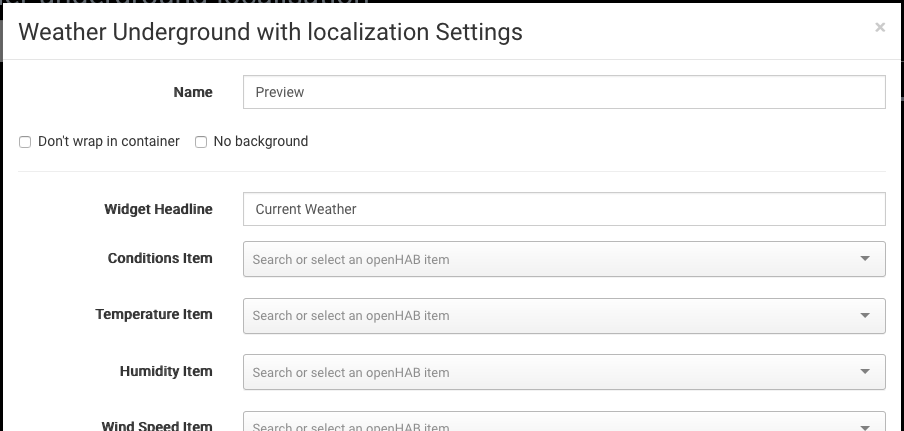Click the Widget Headline label
Image resolution: width=904 pixels, height=431 pixels.
(x=158, y=209)
